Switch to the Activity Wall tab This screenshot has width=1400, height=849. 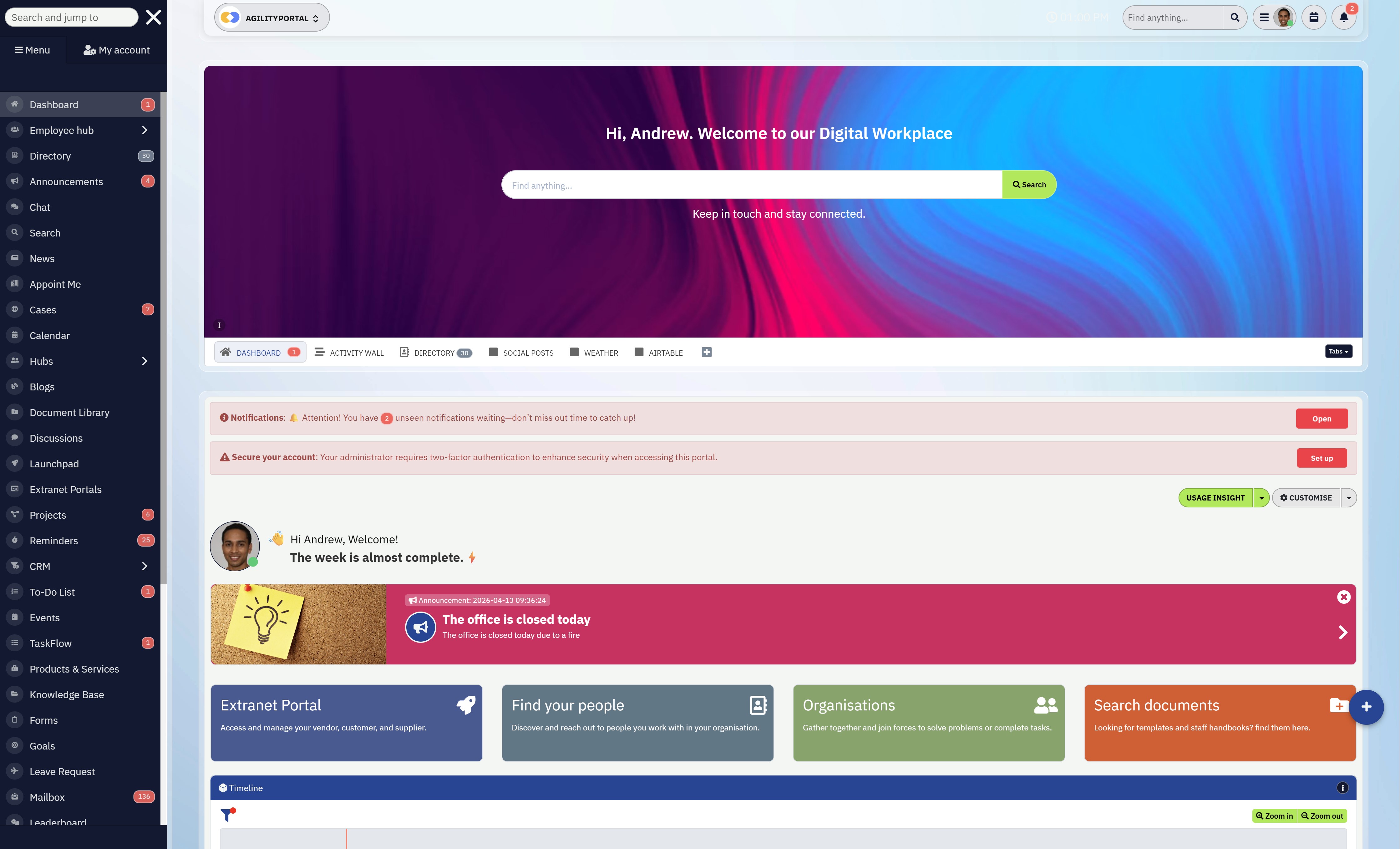pos(349,352)
